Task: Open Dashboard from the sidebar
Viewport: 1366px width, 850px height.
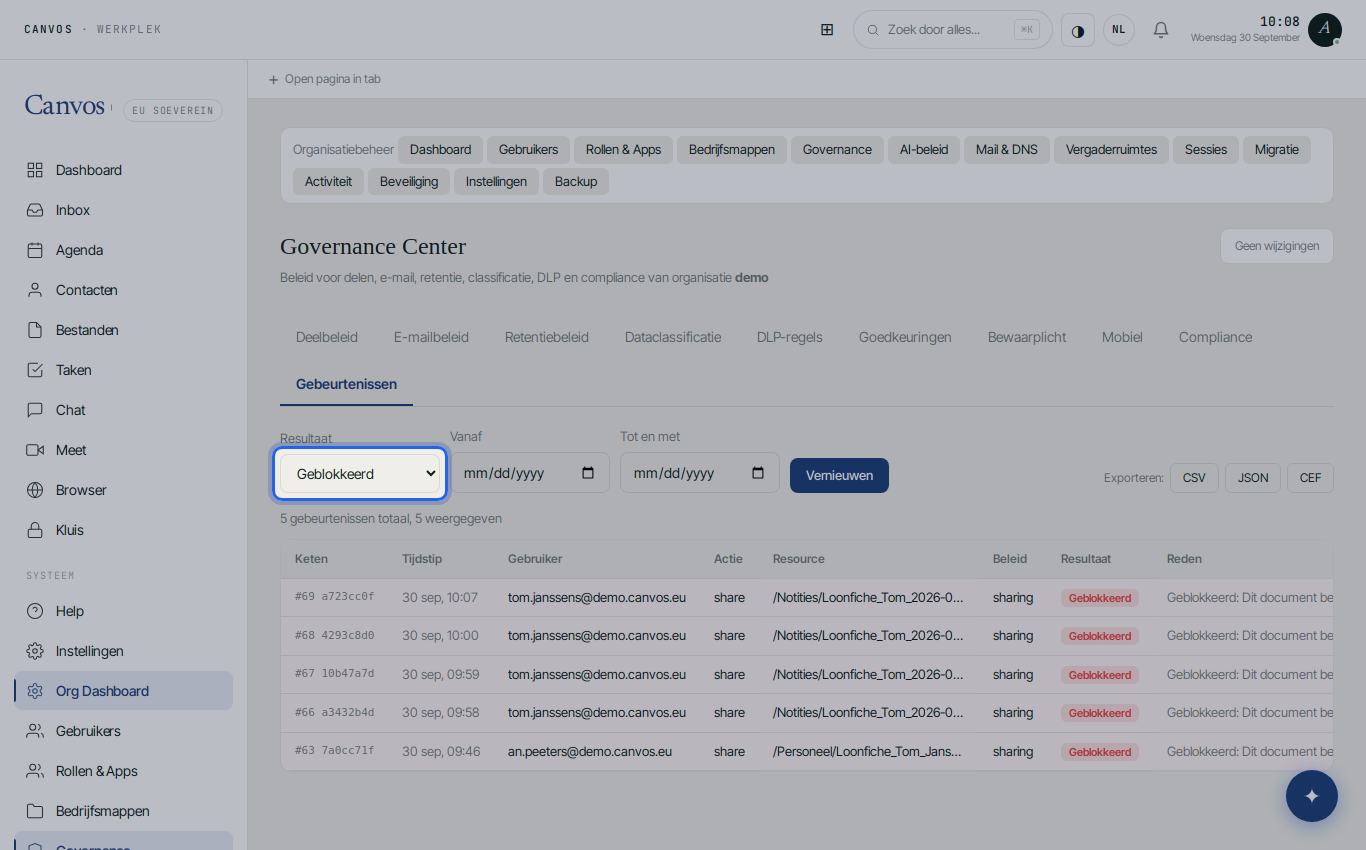Action: 124,170
